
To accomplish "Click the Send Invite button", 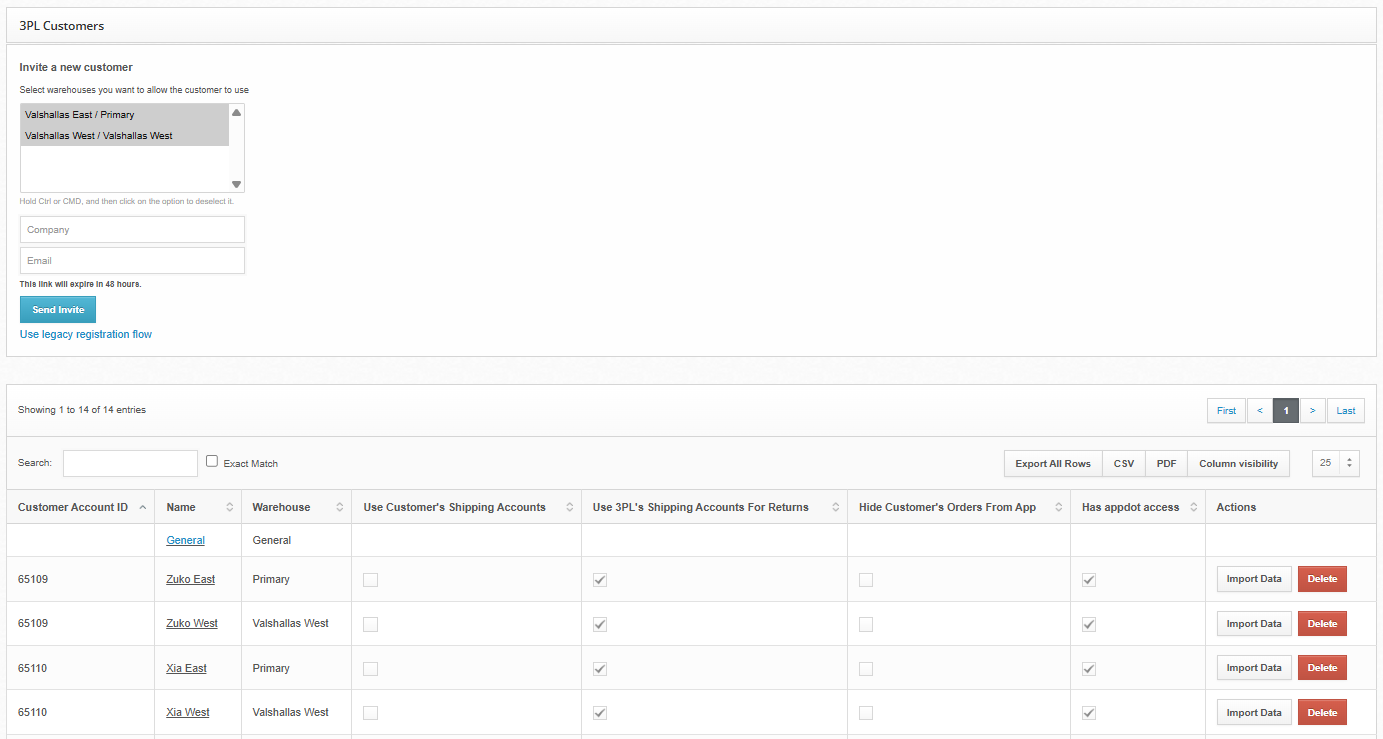I will 58,310.
